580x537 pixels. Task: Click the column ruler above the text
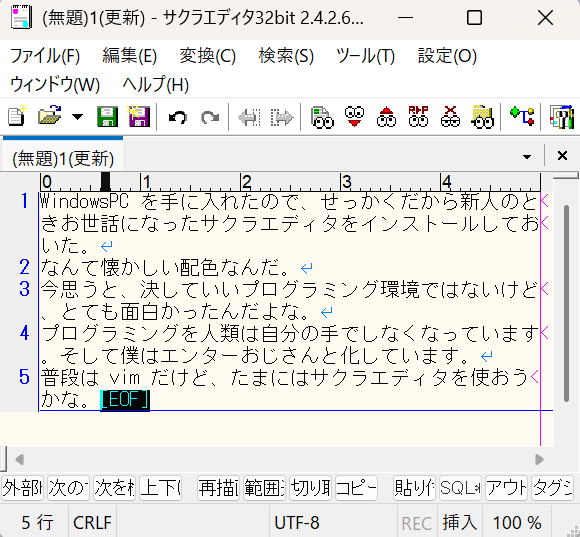point(290,182)
